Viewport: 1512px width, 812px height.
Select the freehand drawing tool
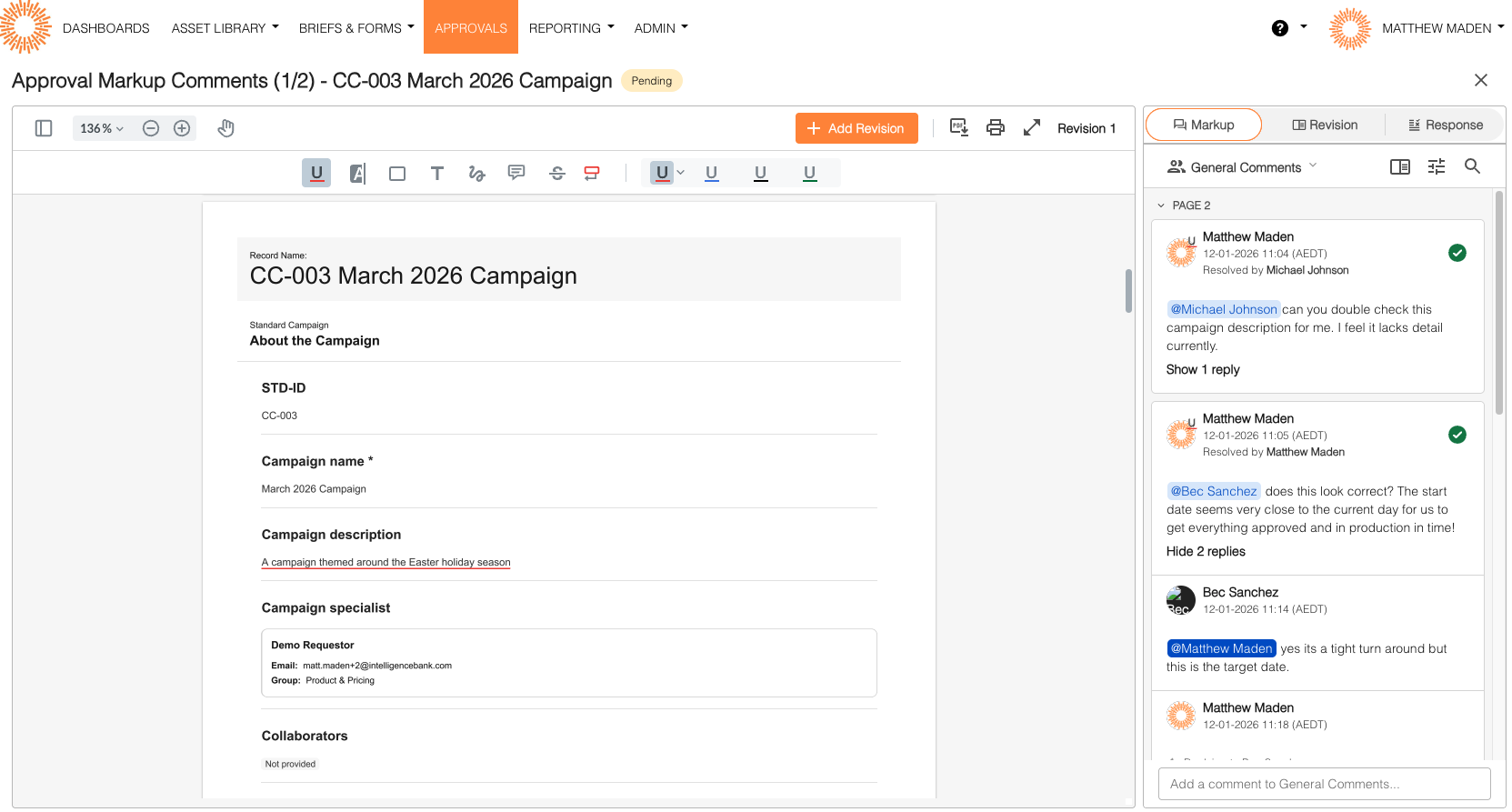click(x=476, y=174)
